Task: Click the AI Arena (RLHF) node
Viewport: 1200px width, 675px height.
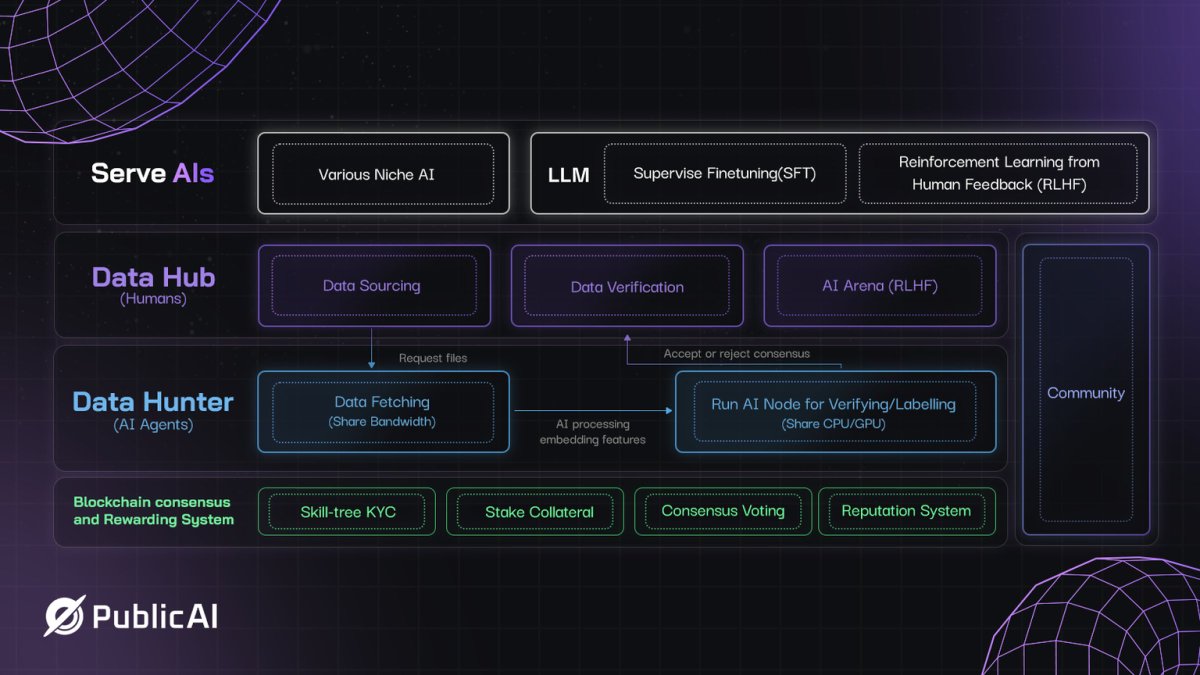Action: [879, 286]
